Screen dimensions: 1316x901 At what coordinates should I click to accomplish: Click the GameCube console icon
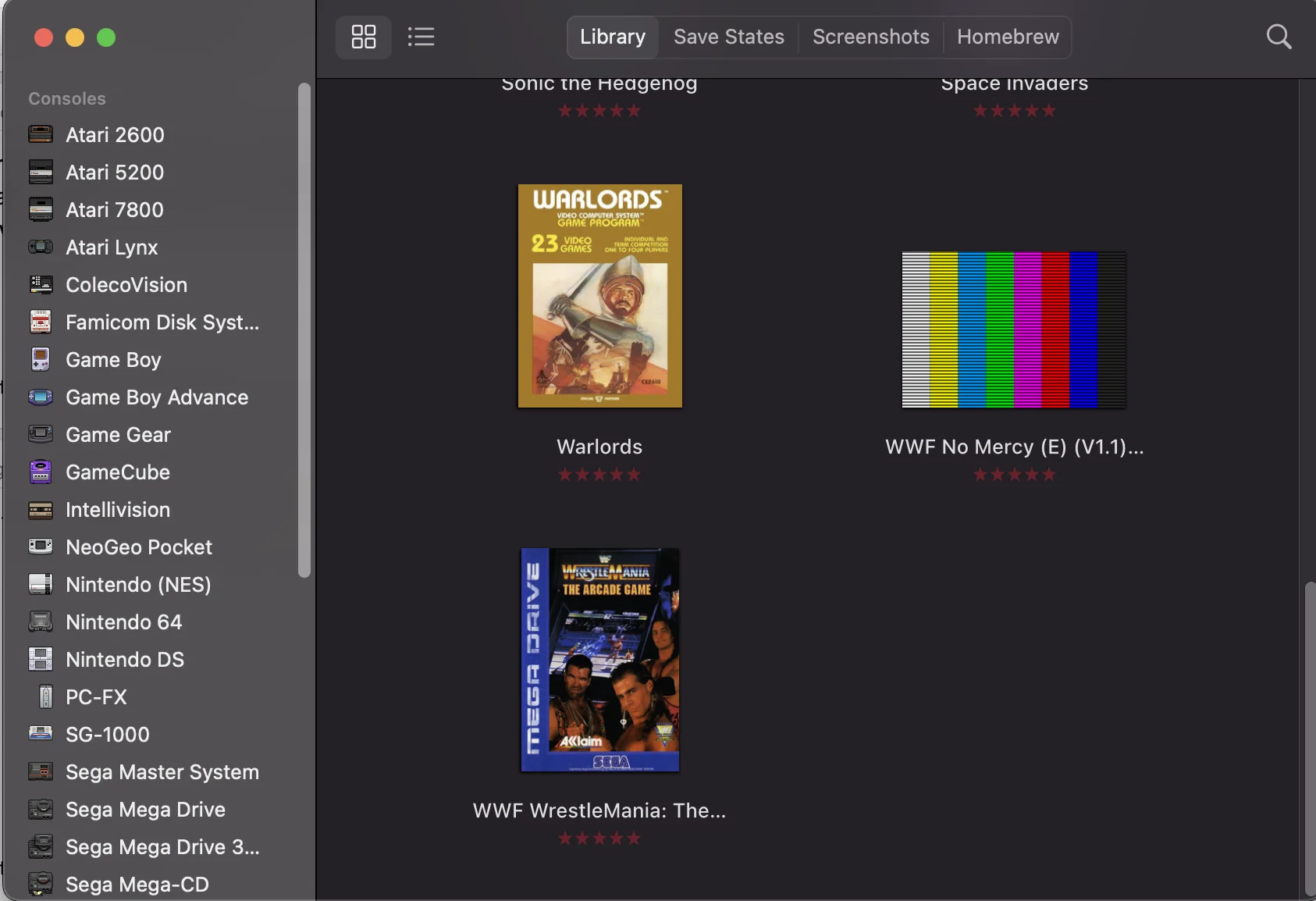41,472
